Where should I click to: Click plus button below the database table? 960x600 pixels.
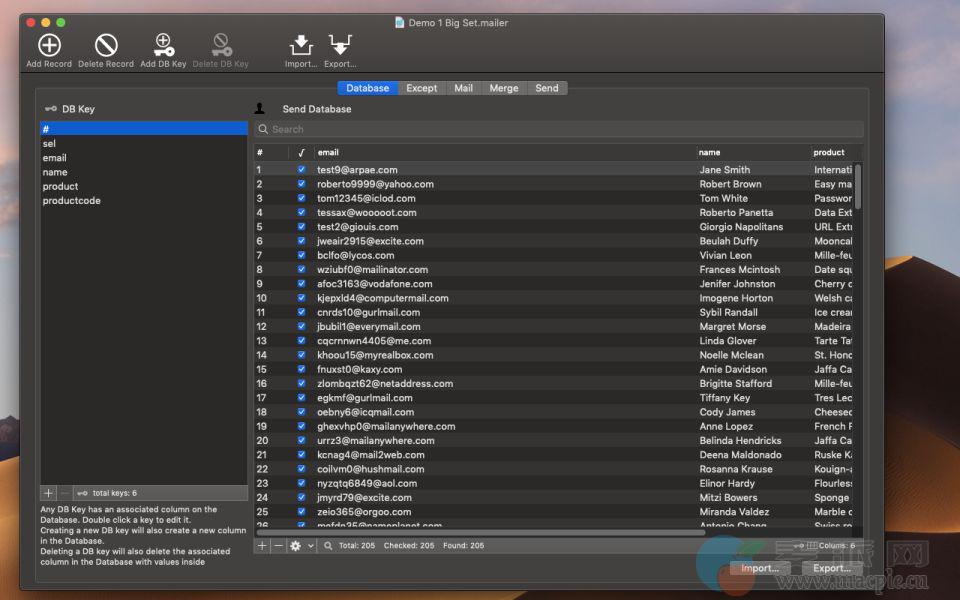click(262, 546)
